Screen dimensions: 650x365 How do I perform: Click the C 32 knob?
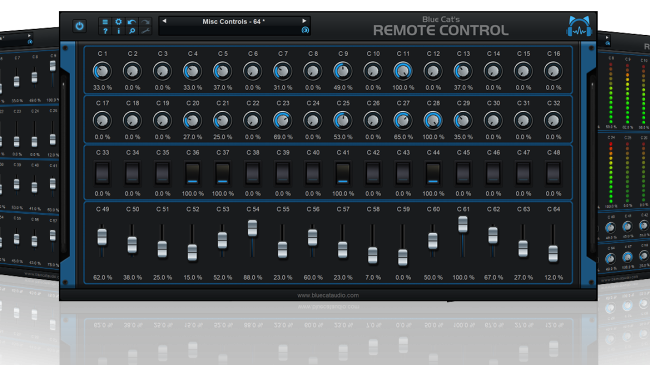click(x=553, y=120)
